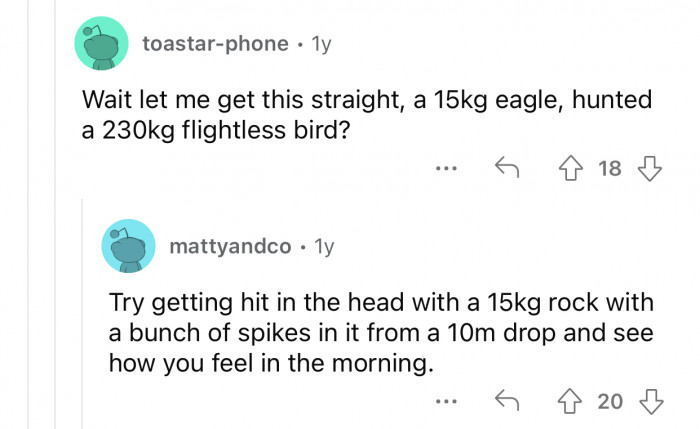Image resolution: width=700 pixels, height=429 pixels.
Task: Upvote toastar-phone's eagle comment
Action: 572,169
